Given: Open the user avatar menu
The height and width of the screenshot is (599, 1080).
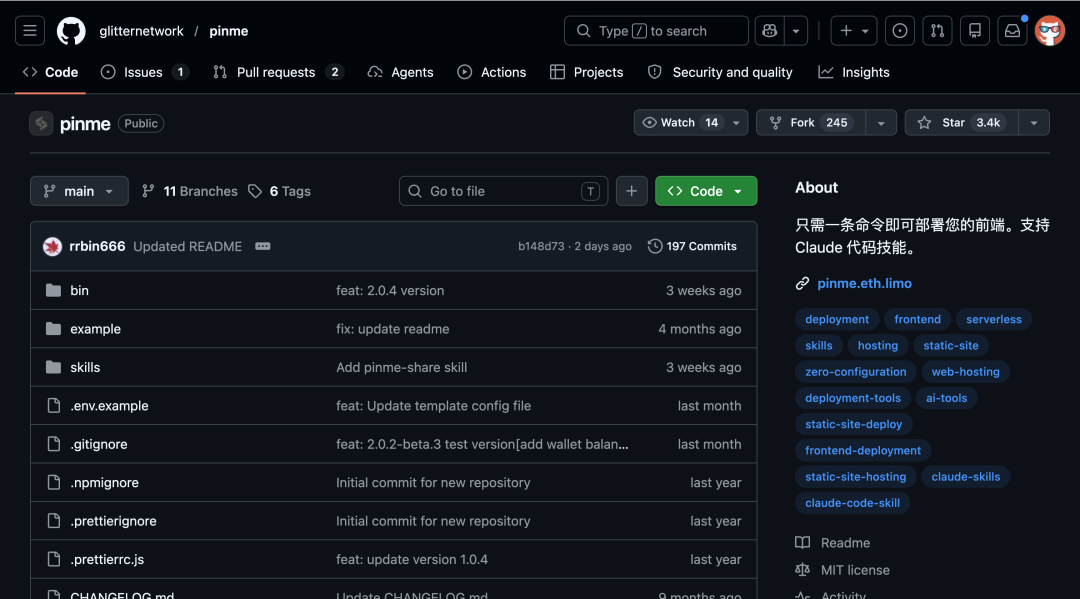Looking at the screenshot, I should [1050, 31].
